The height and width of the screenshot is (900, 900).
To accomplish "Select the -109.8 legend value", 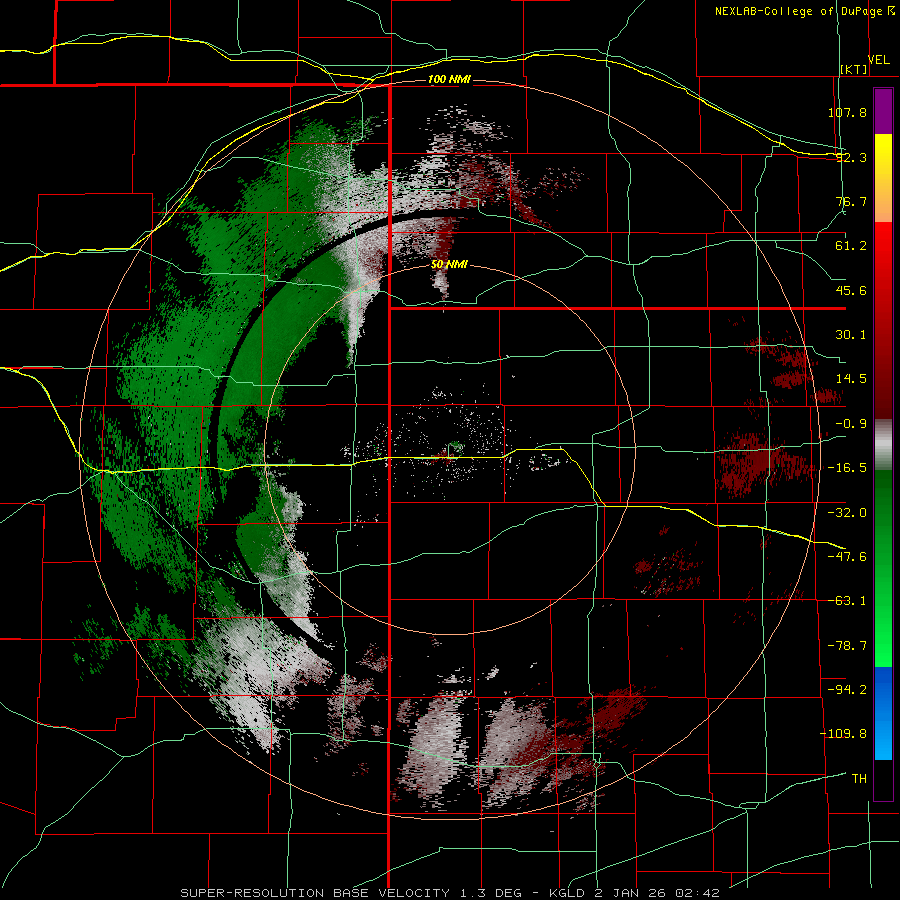I will (843, 734).
